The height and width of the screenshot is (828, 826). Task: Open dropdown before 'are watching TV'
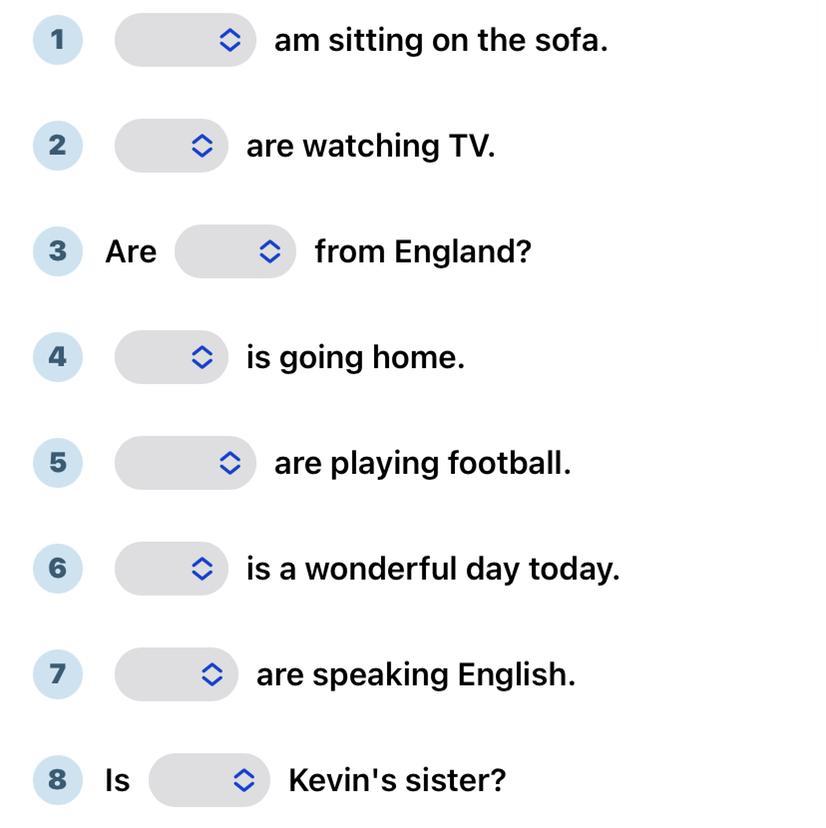coord(171,146)
